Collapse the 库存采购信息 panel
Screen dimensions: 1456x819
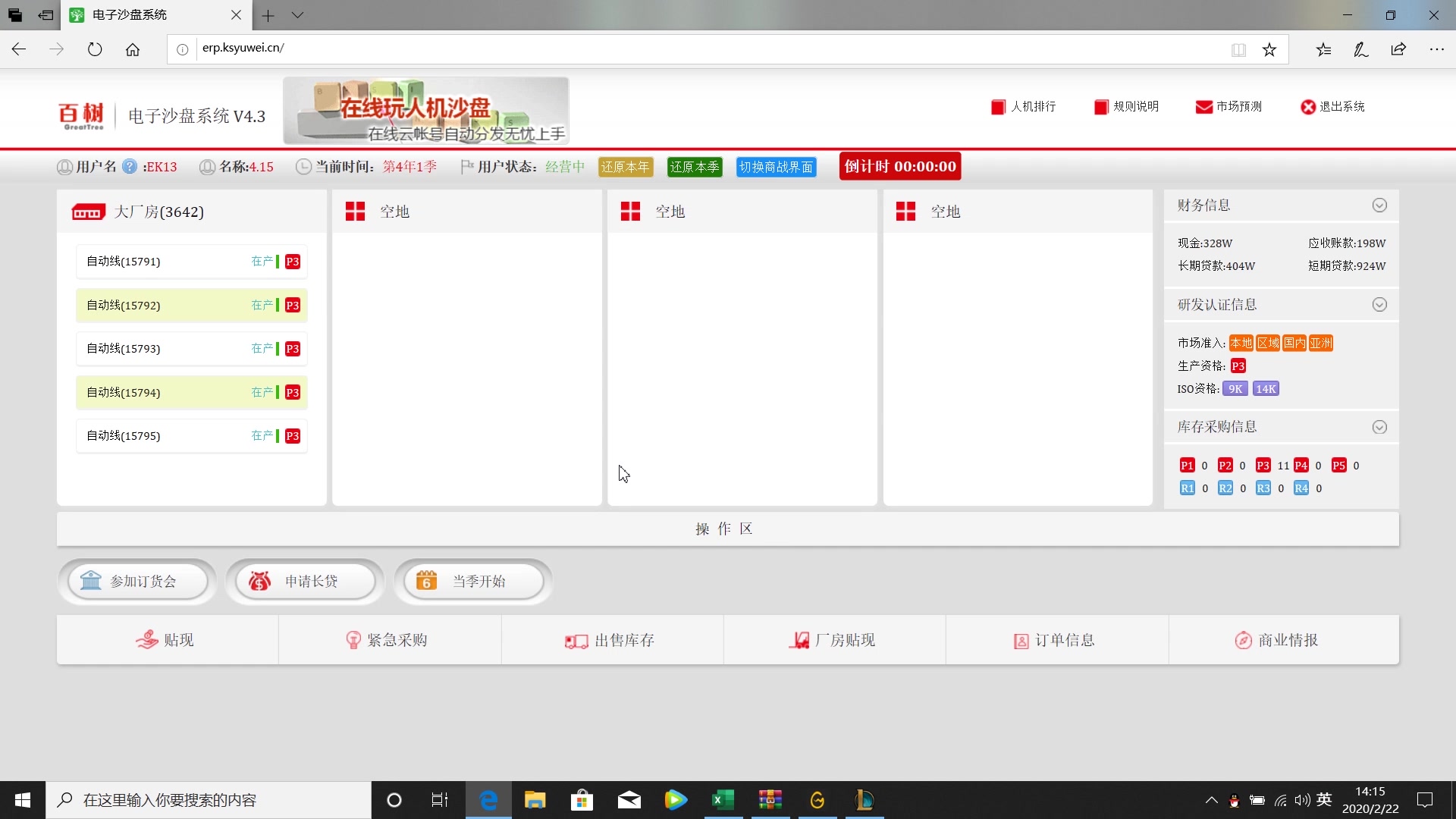tap(1379, 427)
